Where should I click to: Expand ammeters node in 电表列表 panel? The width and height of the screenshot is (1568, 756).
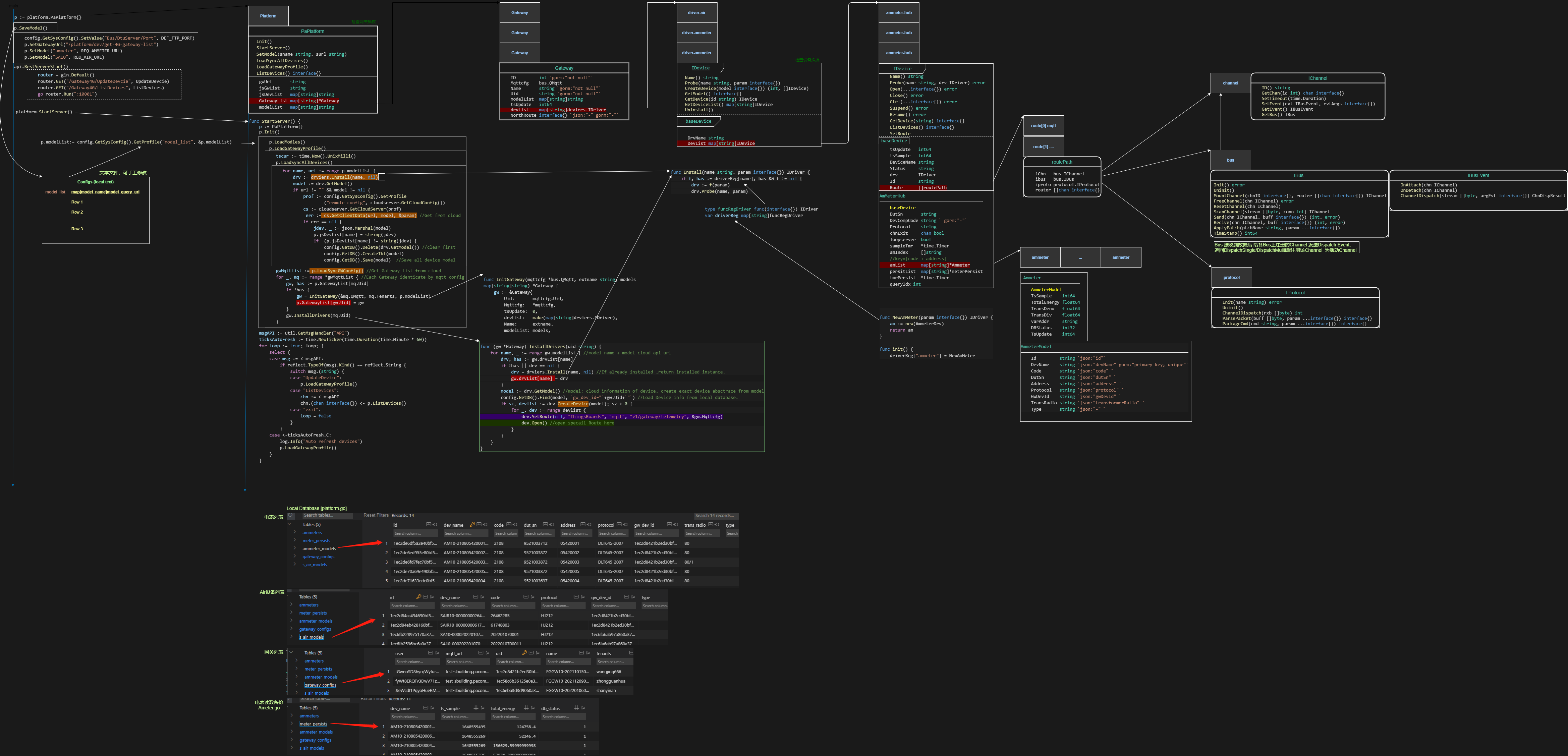pos(295,532)
